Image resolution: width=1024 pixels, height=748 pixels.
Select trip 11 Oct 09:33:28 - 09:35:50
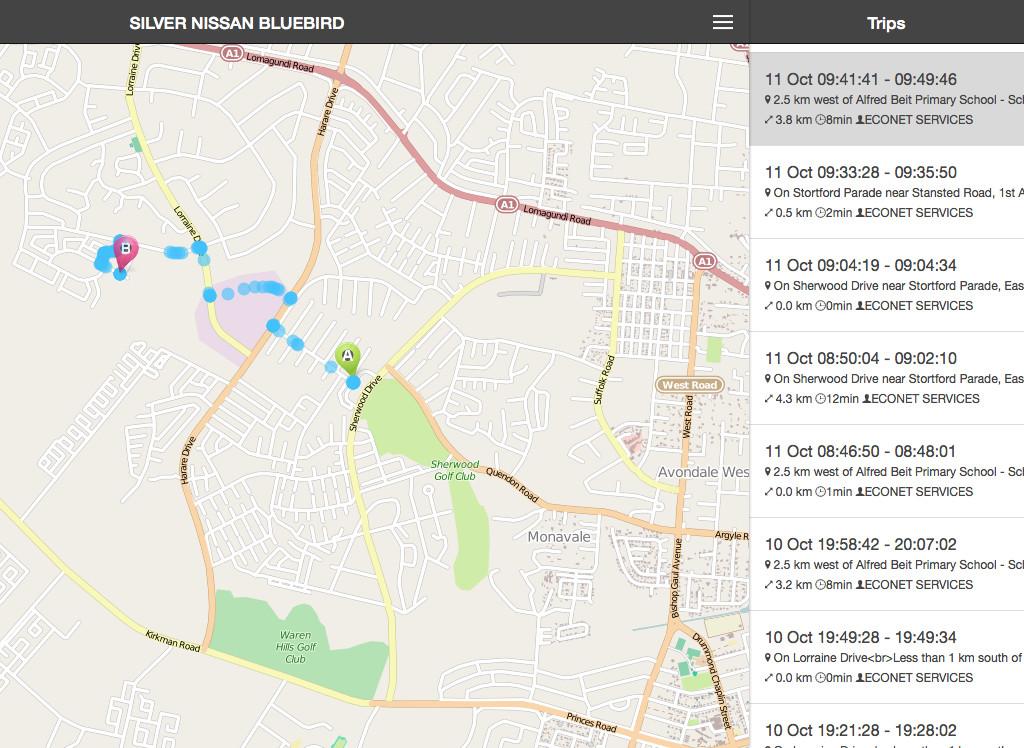click(887, 192)
